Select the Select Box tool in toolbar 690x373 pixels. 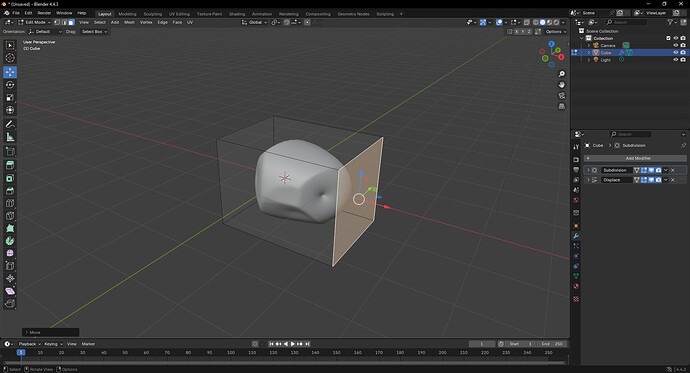click(x=10, y=45)
